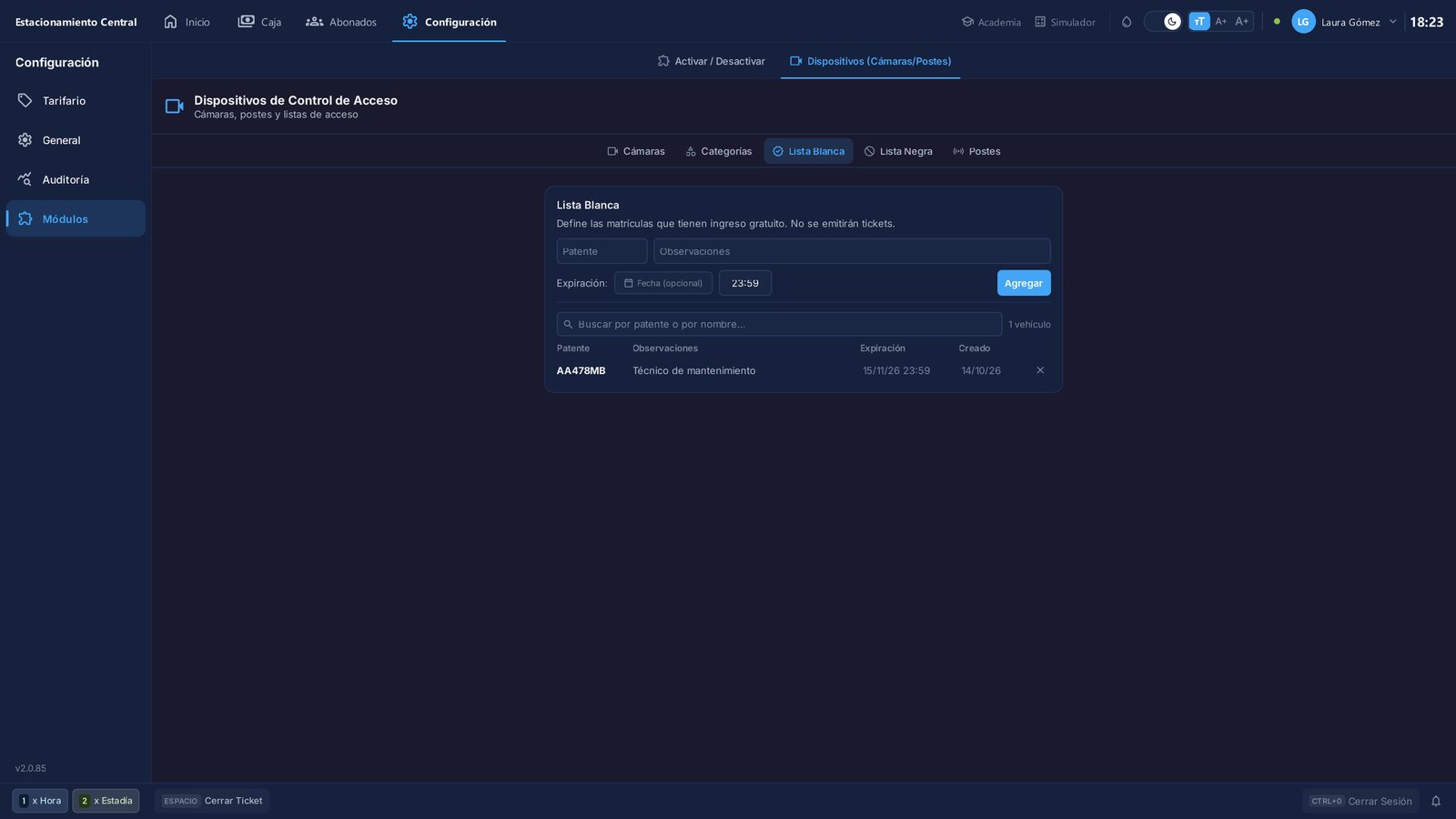Click the x Hora shortcut button
1456x819 pixels.
(x=40, y=801)
